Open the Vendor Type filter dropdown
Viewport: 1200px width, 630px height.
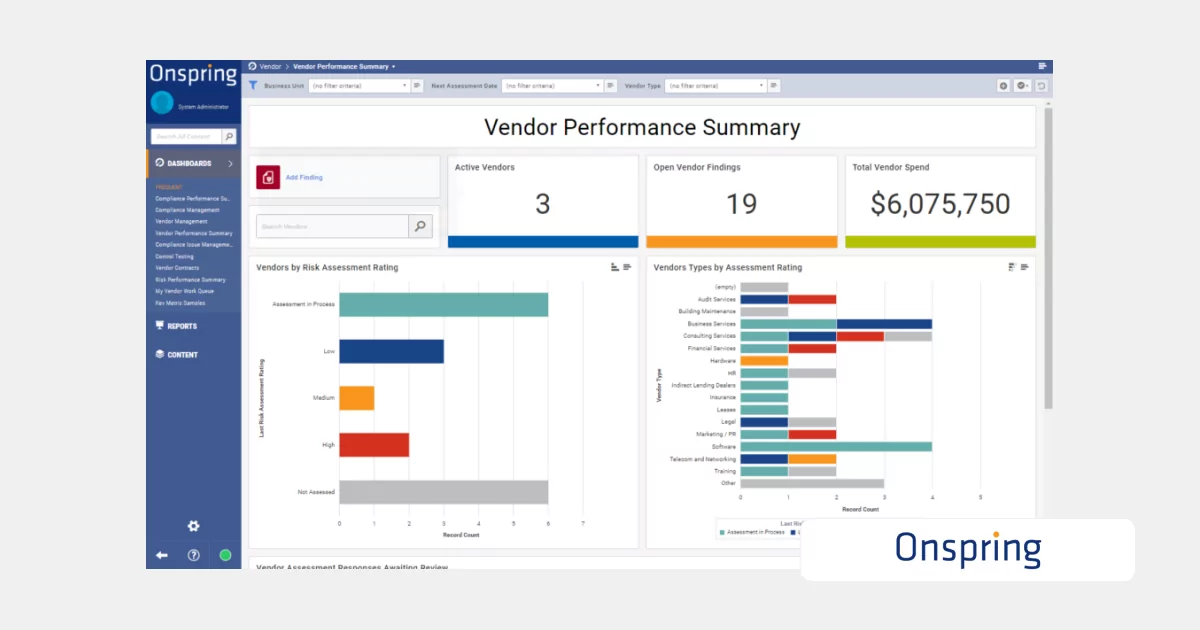coord(716,86)
